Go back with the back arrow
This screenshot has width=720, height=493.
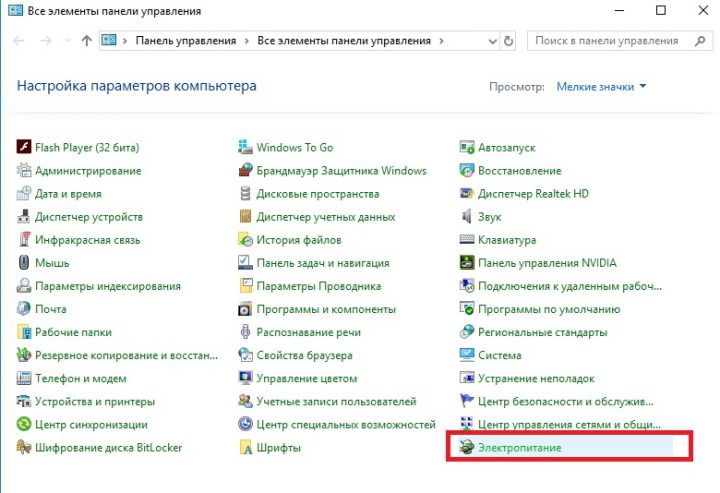point(19,41)
